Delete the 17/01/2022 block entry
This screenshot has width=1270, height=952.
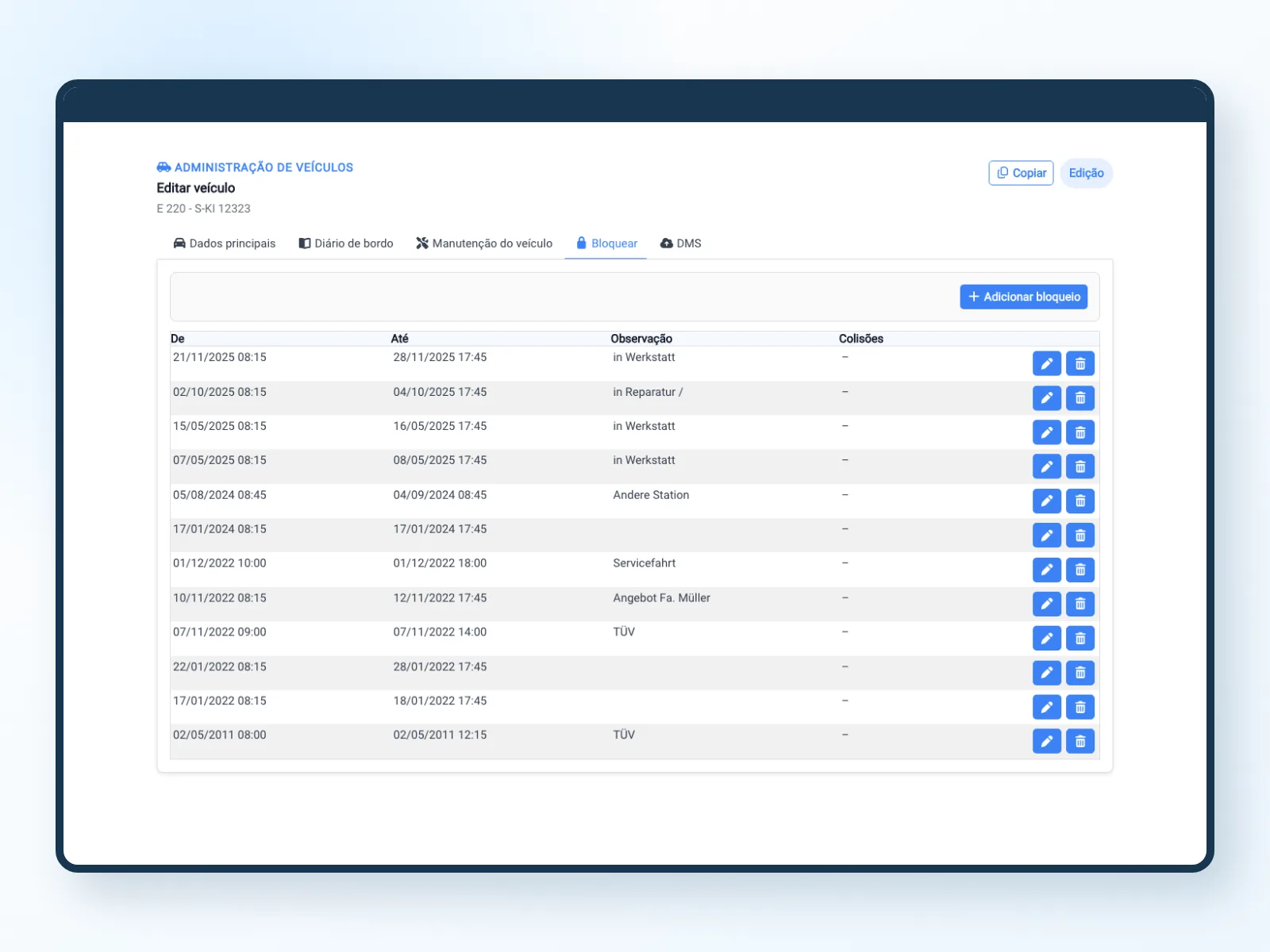tap(1080, 707)
